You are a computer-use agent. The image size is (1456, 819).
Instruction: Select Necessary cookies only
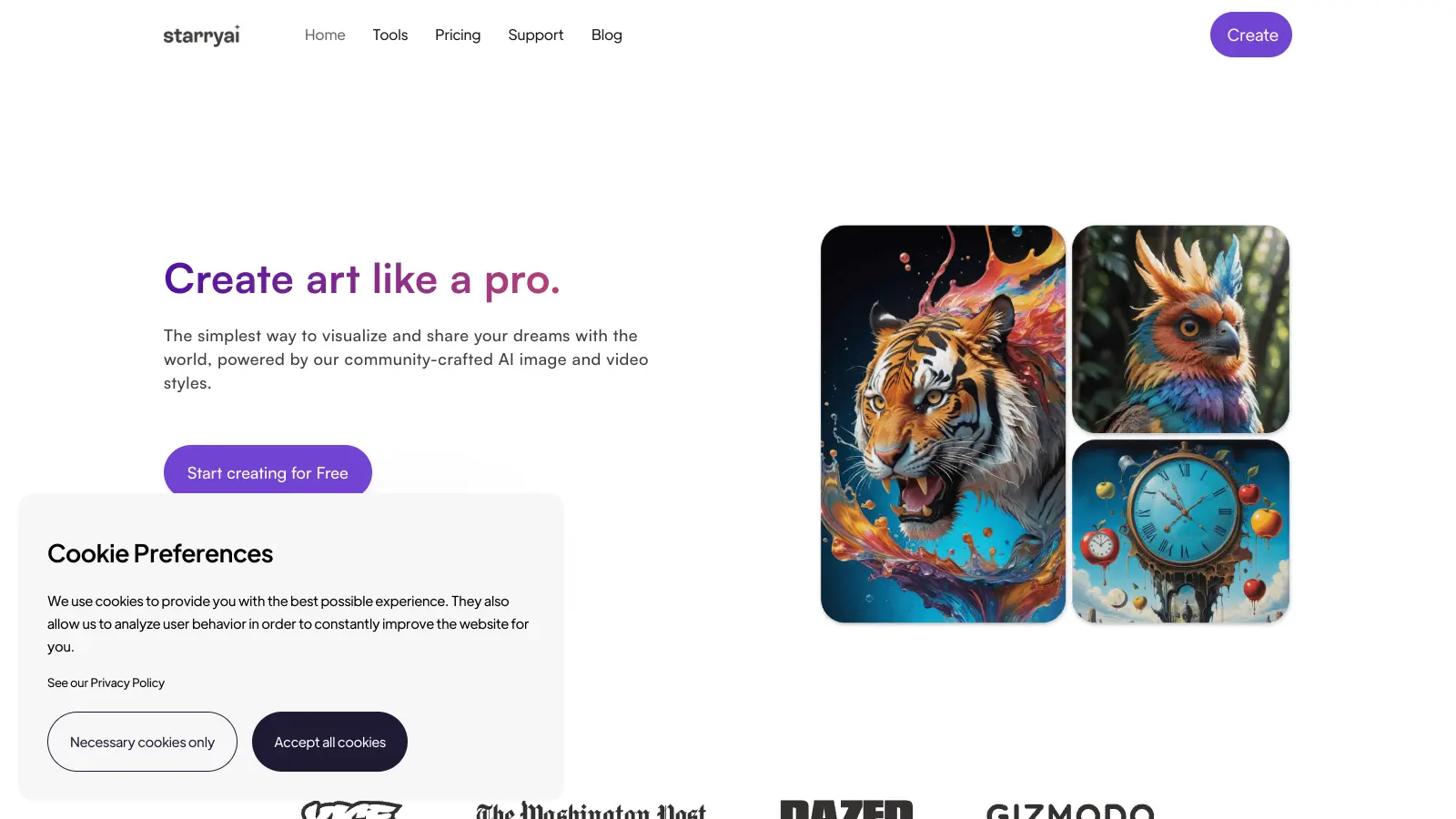click(x=142, y=742)
